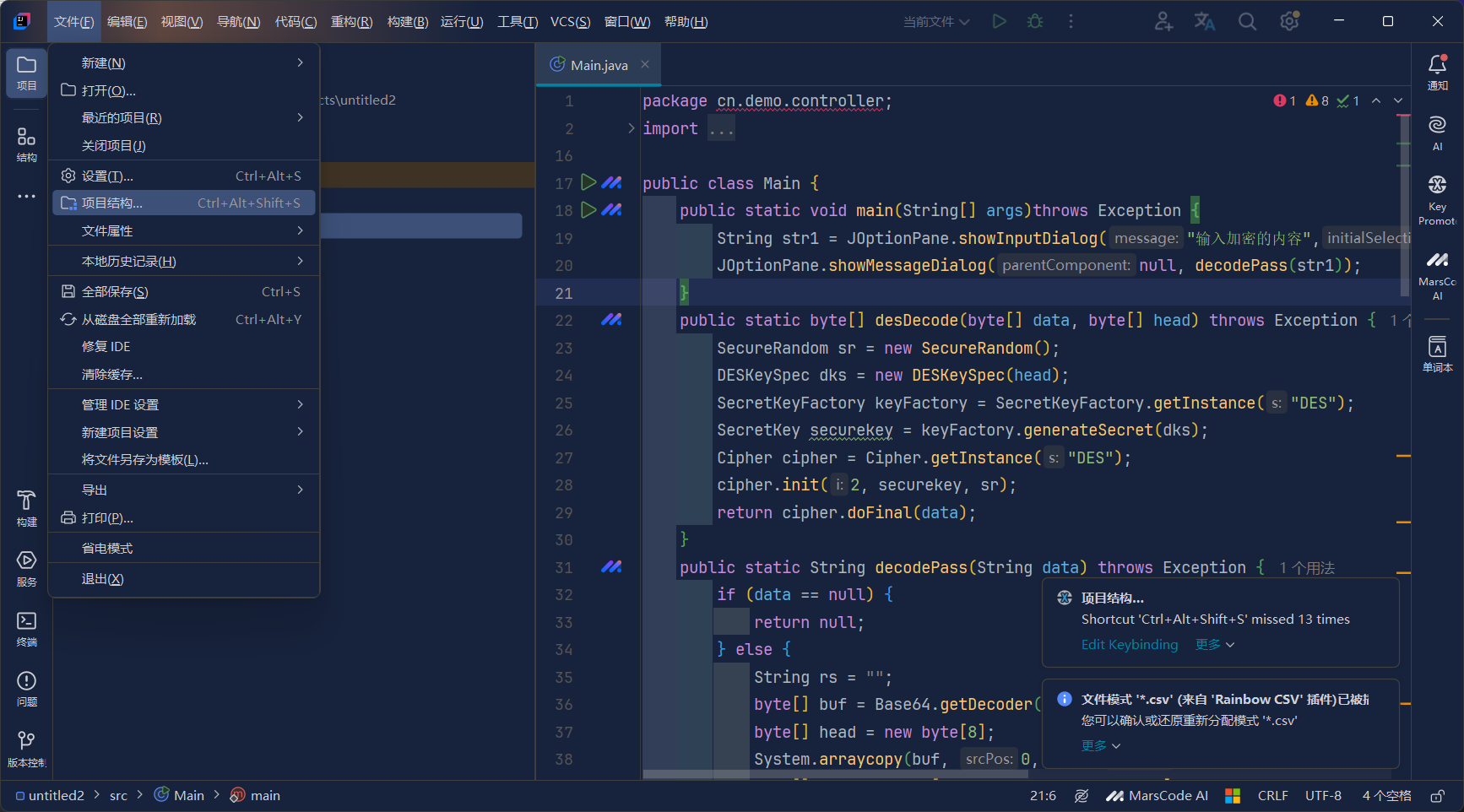Click the Debug bug icon in toolbar
This screenshot has width=1464, height=812.
1035,21
